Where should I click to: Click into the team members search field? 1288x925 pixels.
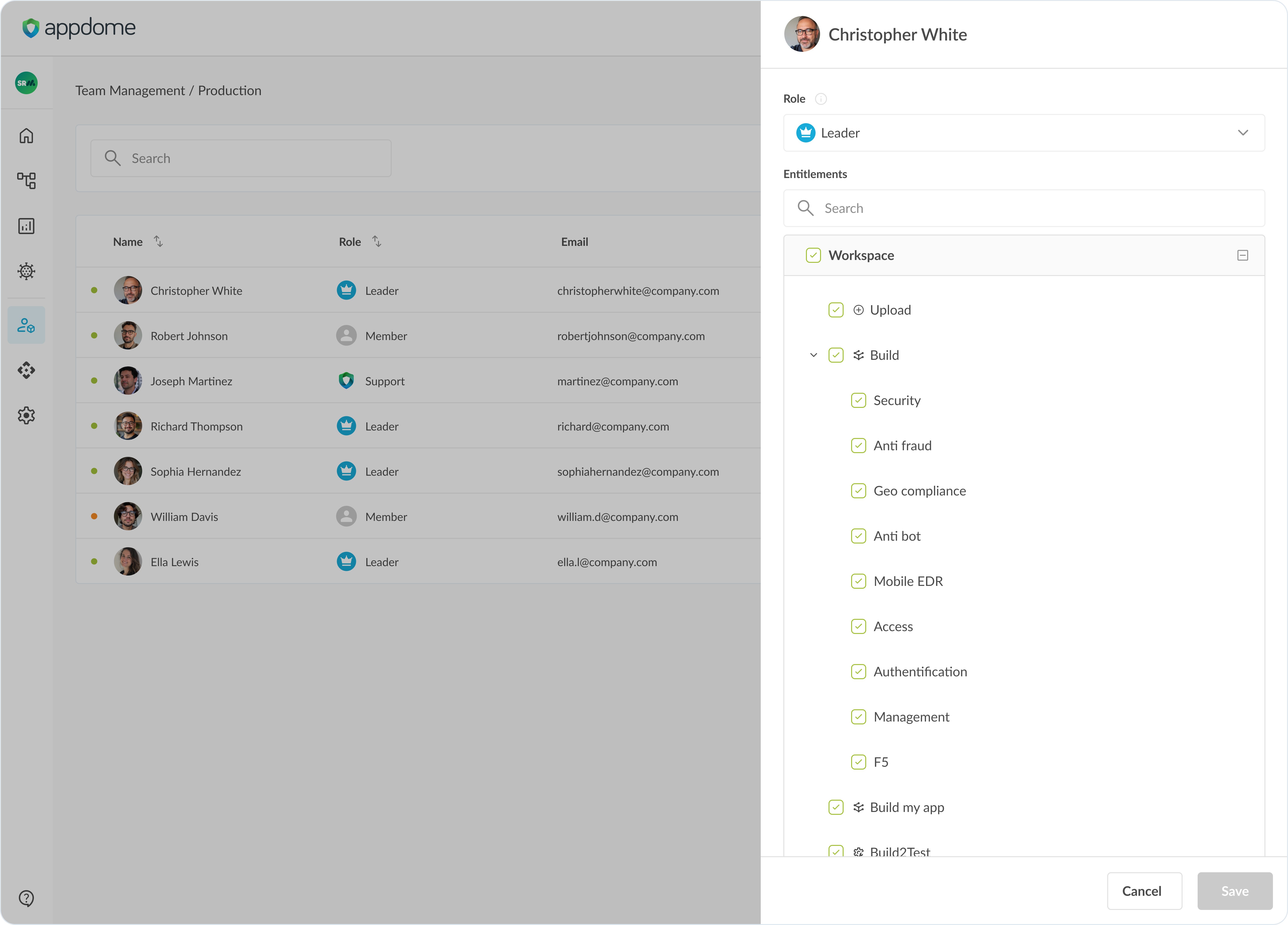point(241,158)
